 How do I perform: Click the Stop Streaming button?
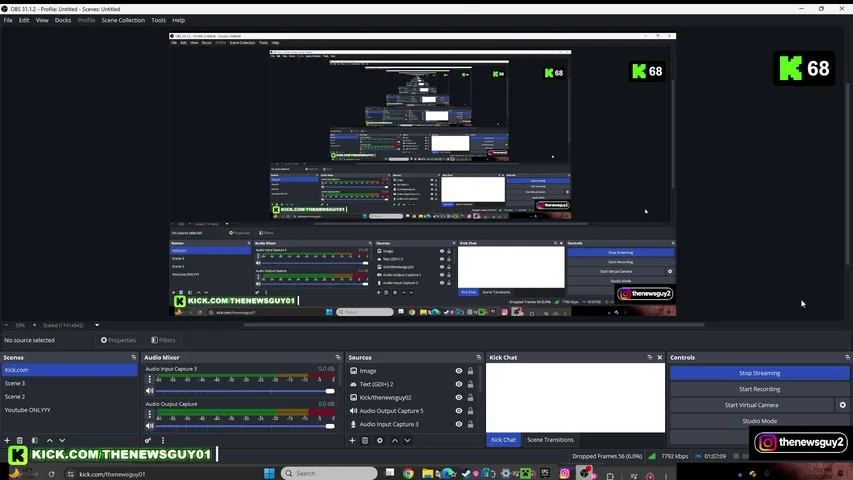(x=759, y=373)
